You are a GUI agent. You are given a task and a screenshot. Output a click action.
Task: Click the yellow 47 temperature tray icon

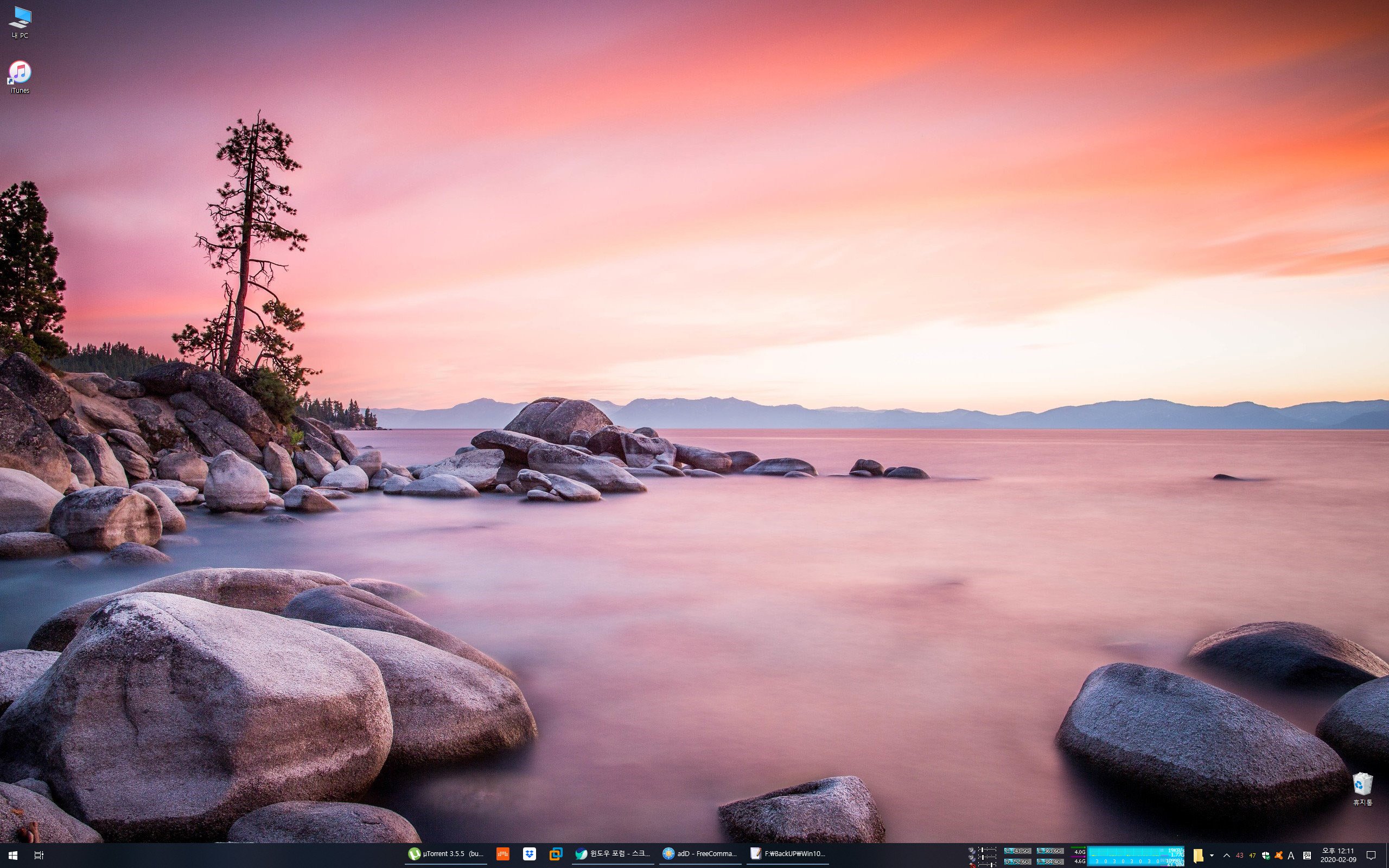[x=1252, y=856]
